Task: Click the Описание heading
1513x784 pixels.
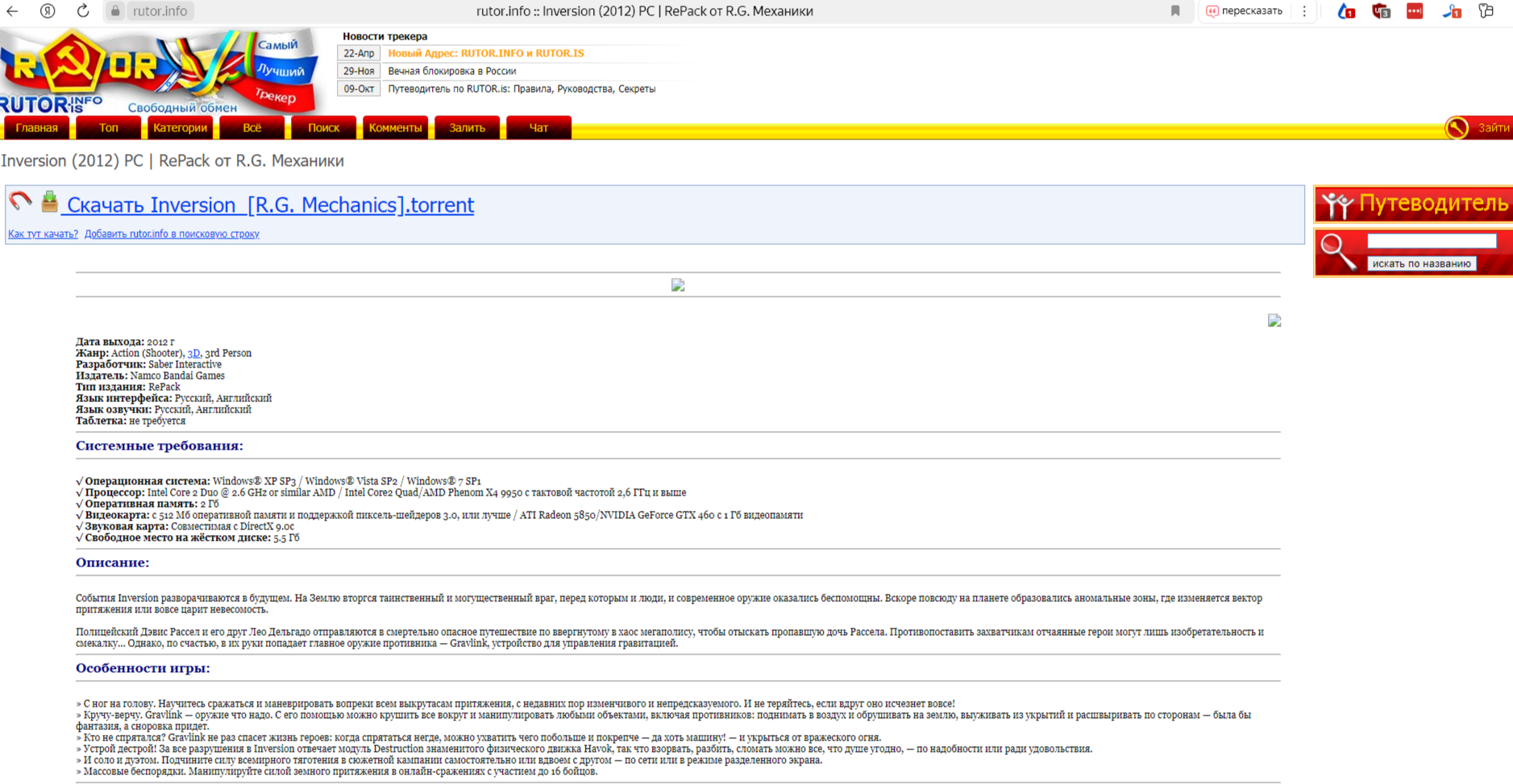Action: click(113, 562)
